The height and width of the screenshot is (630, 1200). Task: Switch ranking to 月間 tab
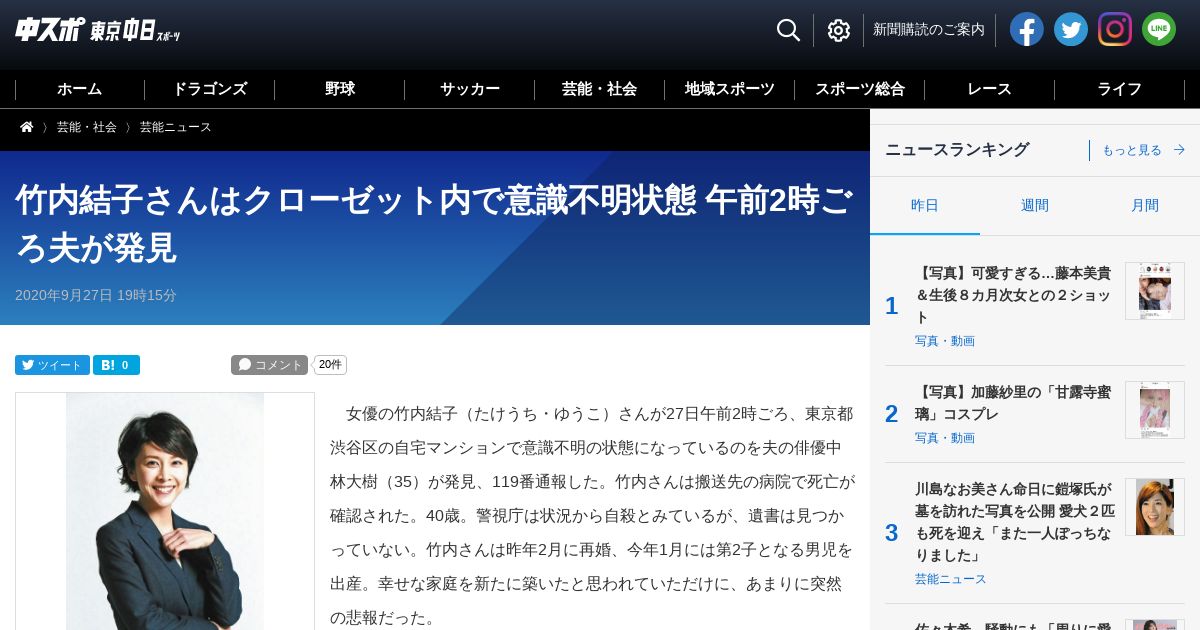point(1145,205)
